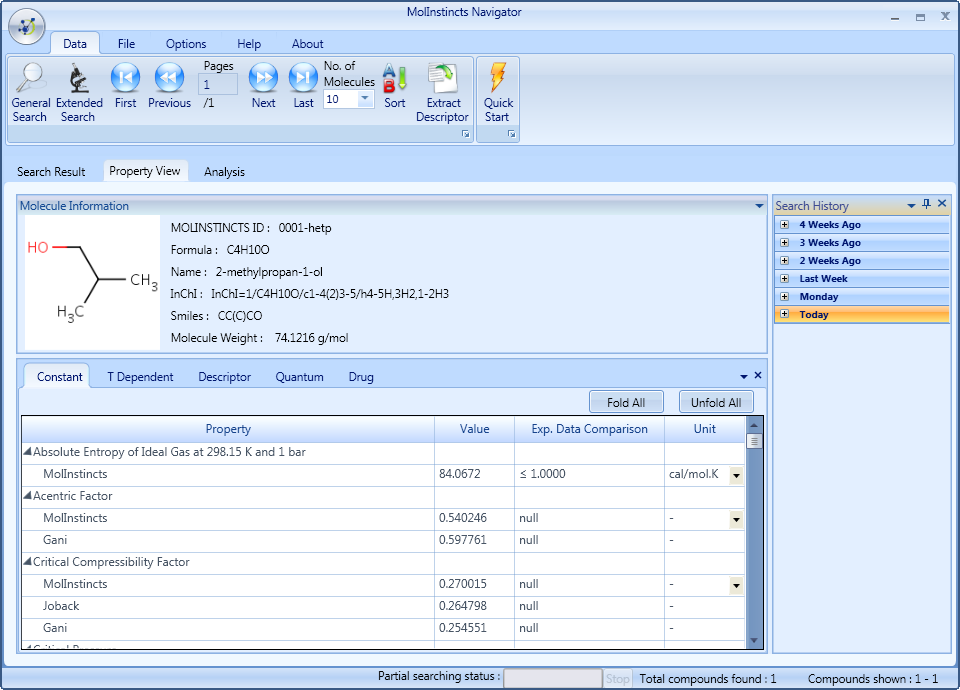Click the partial searching progress bar
Viewport: 960px width, 690px height.
tap(553, 678)
